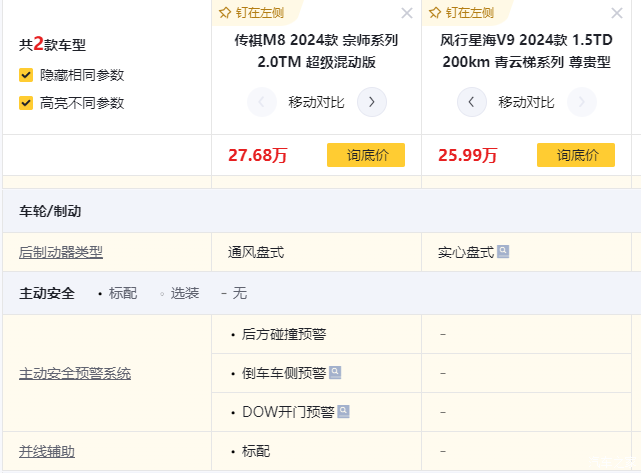Click 主动安全 section header
Screen dimensions: 641x473
tap(47, 293)
